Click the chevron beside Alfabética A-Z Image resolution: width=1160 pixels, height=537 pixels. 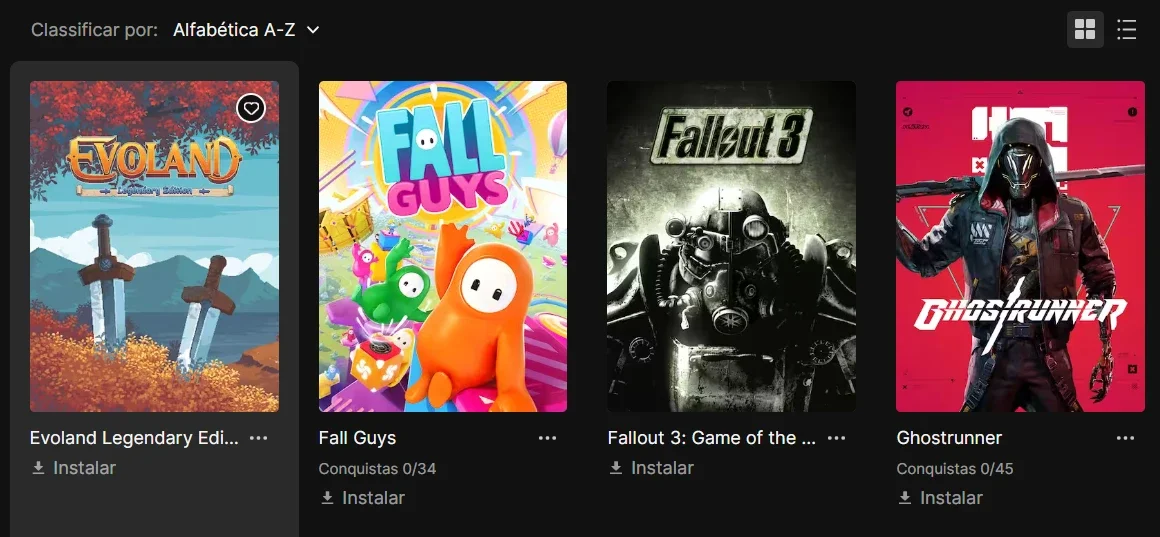(x=313, y=30)
